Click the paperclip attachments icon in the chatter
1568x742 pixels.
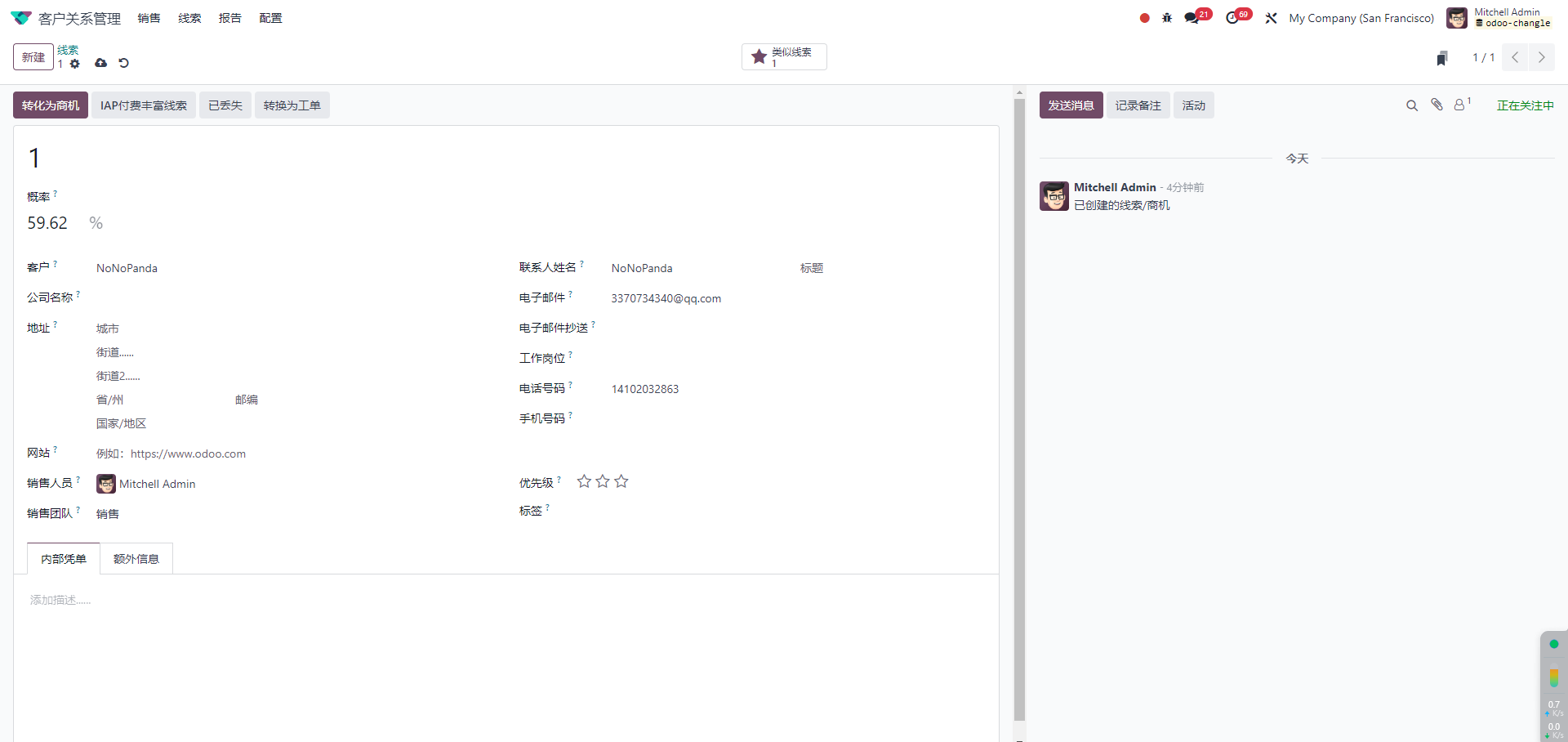click(x=1437, y=105)
